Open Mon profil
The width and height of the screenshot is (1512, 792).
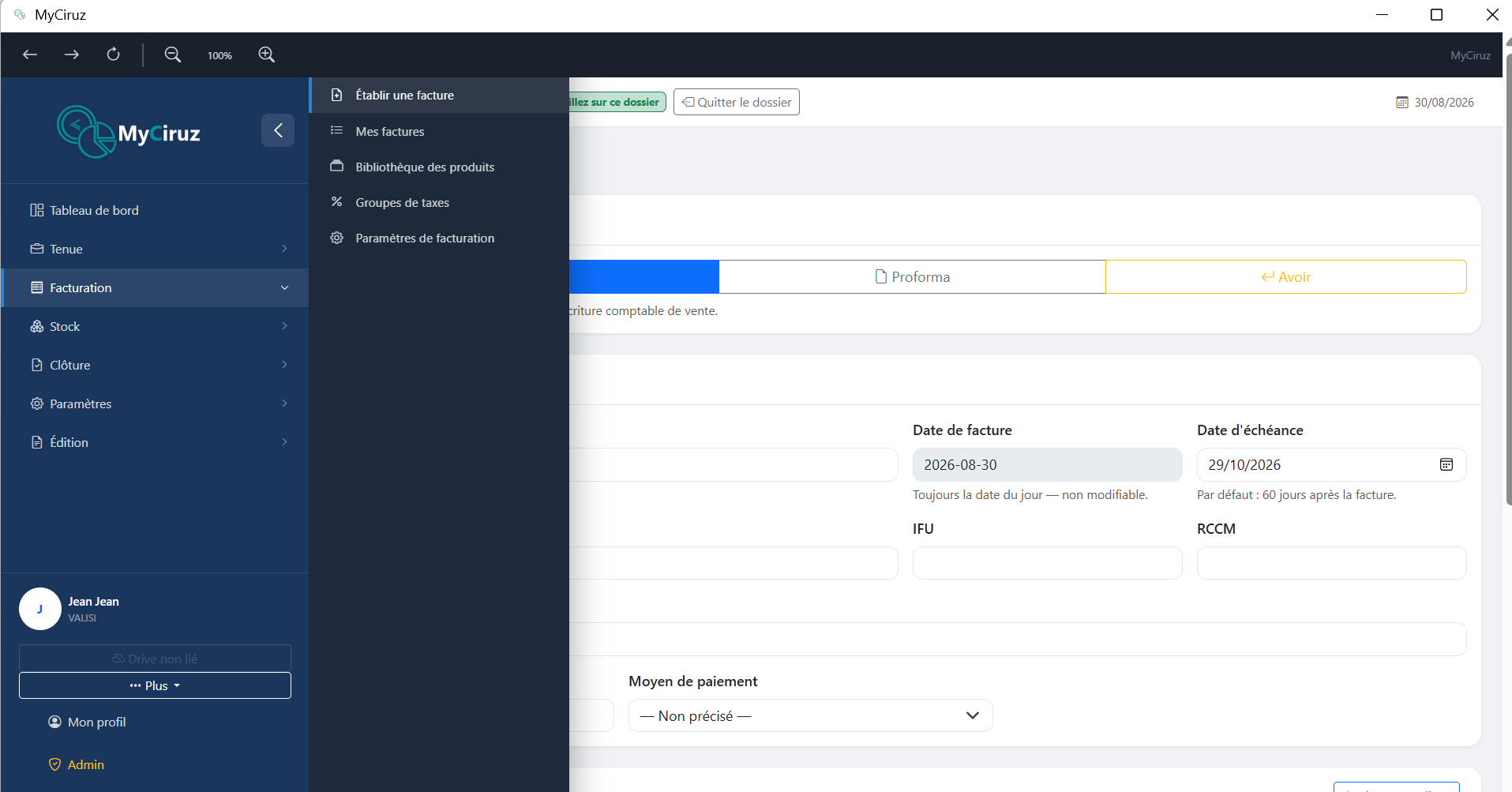(87, 722)
